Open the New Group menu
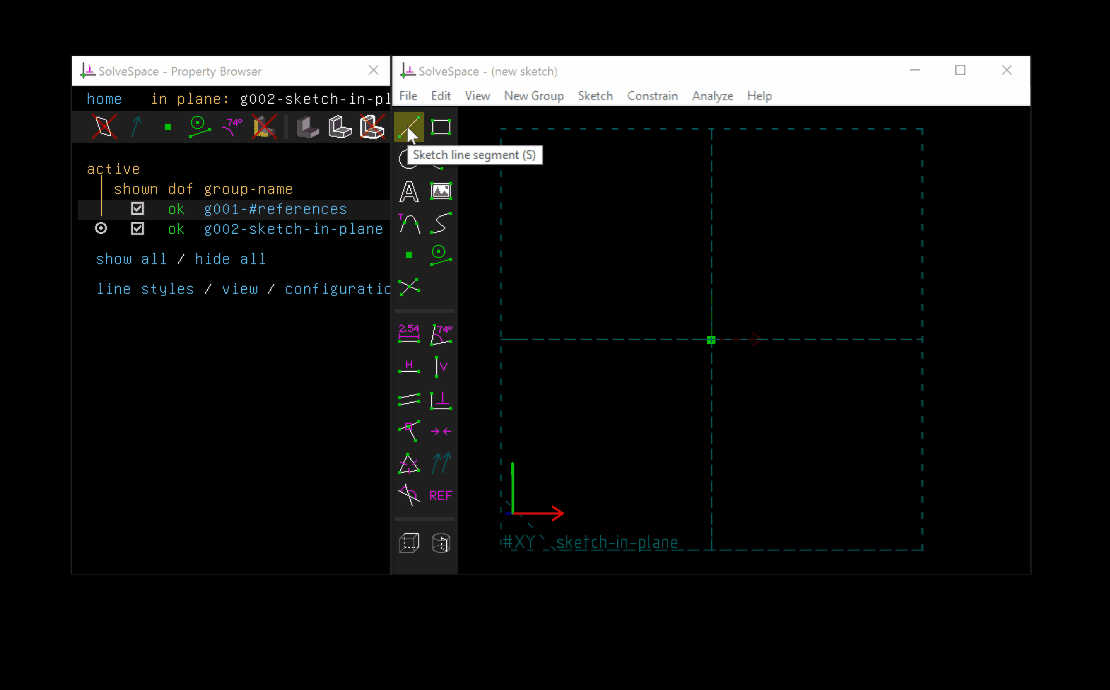1110x690 pixels. tap(534, 96)
